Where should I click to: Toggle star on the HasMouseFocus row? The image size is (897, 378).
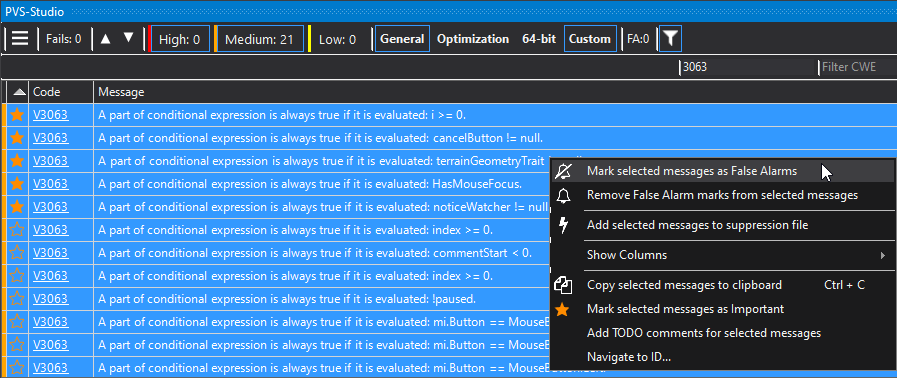[x=18, y=184]
